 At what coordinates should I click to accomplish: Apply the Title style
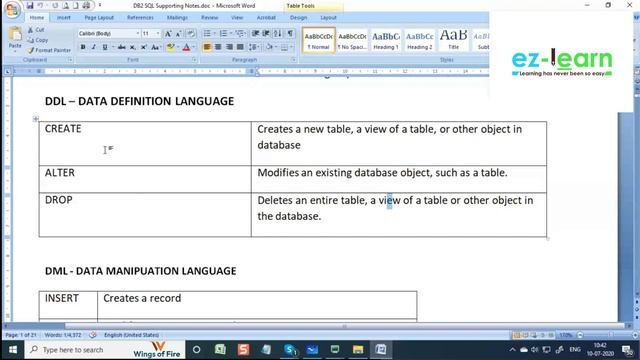453,40
